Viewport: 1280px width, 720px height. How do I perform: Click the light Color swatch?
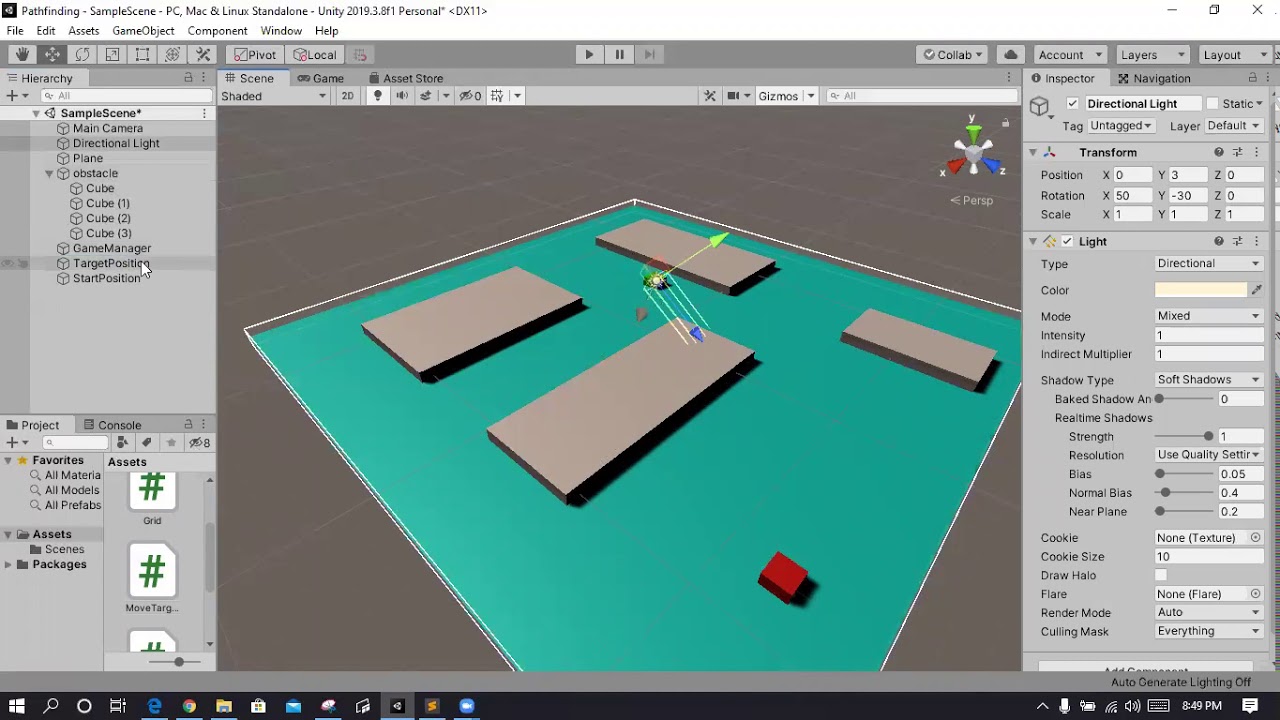pos(1201,290)
